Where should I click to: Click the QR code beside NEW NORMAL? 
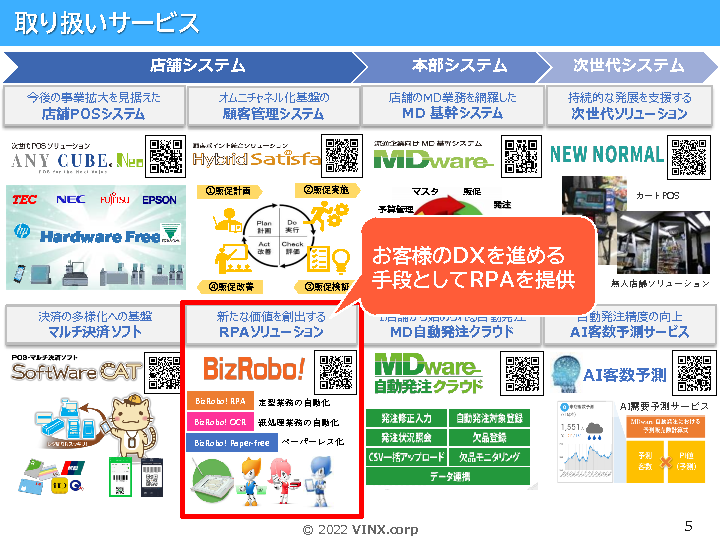pyautogui.click(x=690, y=156)
